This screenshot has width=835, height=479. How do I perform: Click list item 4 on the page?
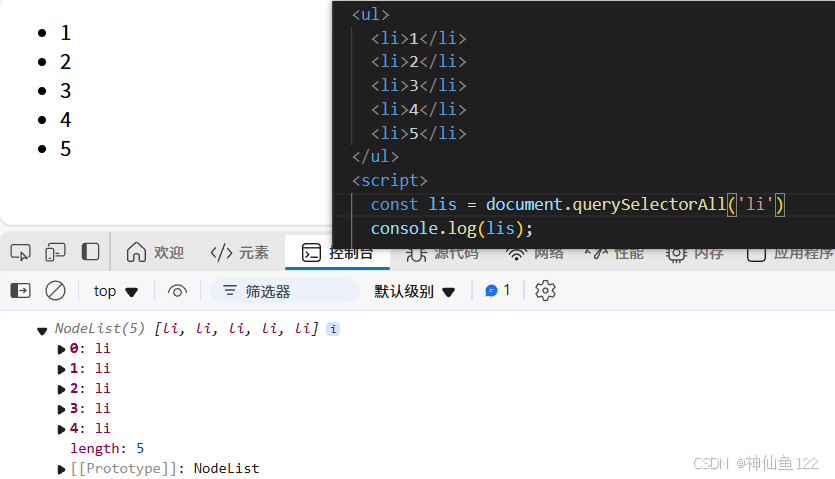coord(66,119)
